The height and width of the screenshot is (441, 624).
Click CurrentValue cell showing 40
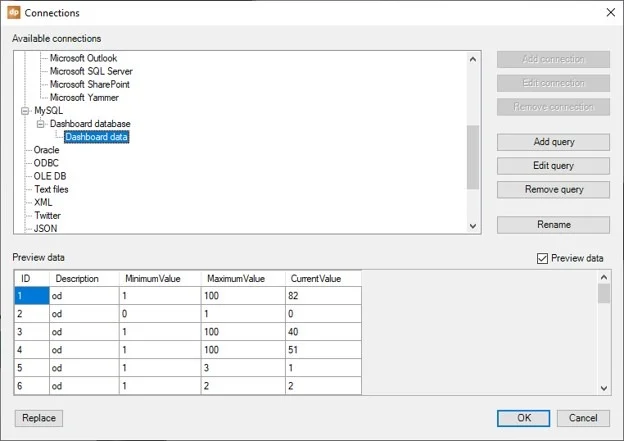323,332
